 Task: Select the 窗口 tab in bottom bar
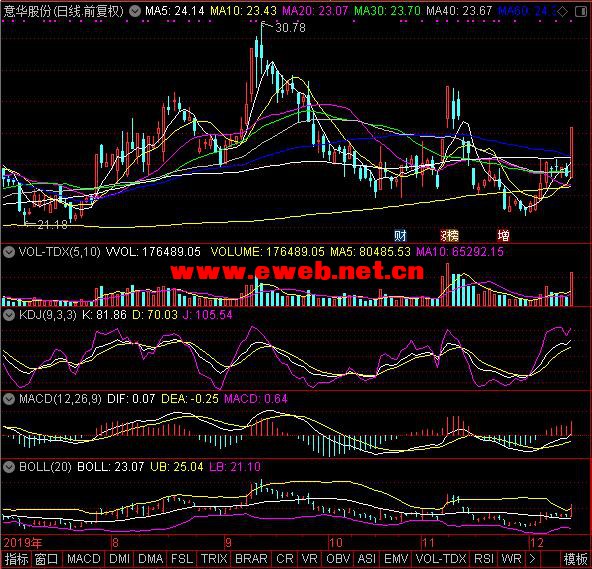click(46, 559)
